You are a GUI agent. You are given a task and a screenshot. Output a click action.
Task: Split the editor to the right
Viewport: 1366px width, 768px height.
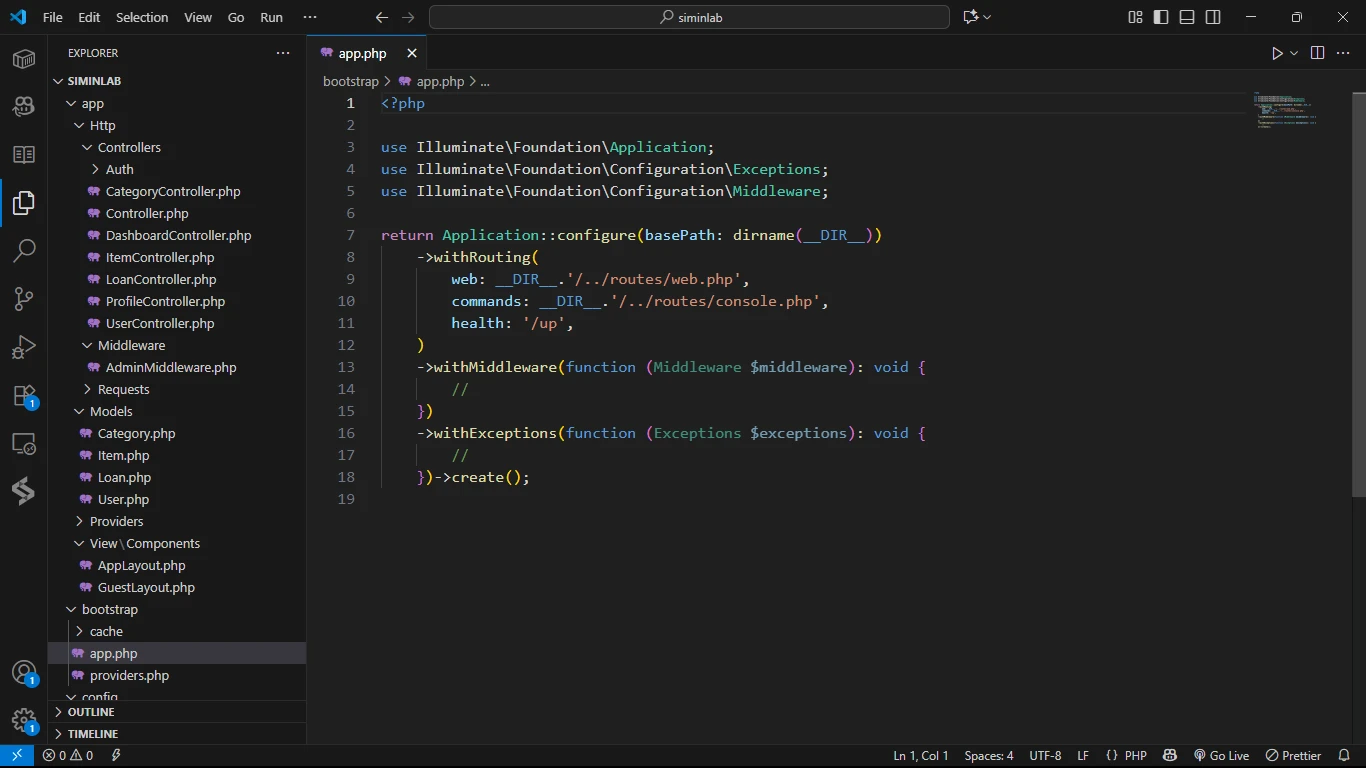pos(1317,54)
